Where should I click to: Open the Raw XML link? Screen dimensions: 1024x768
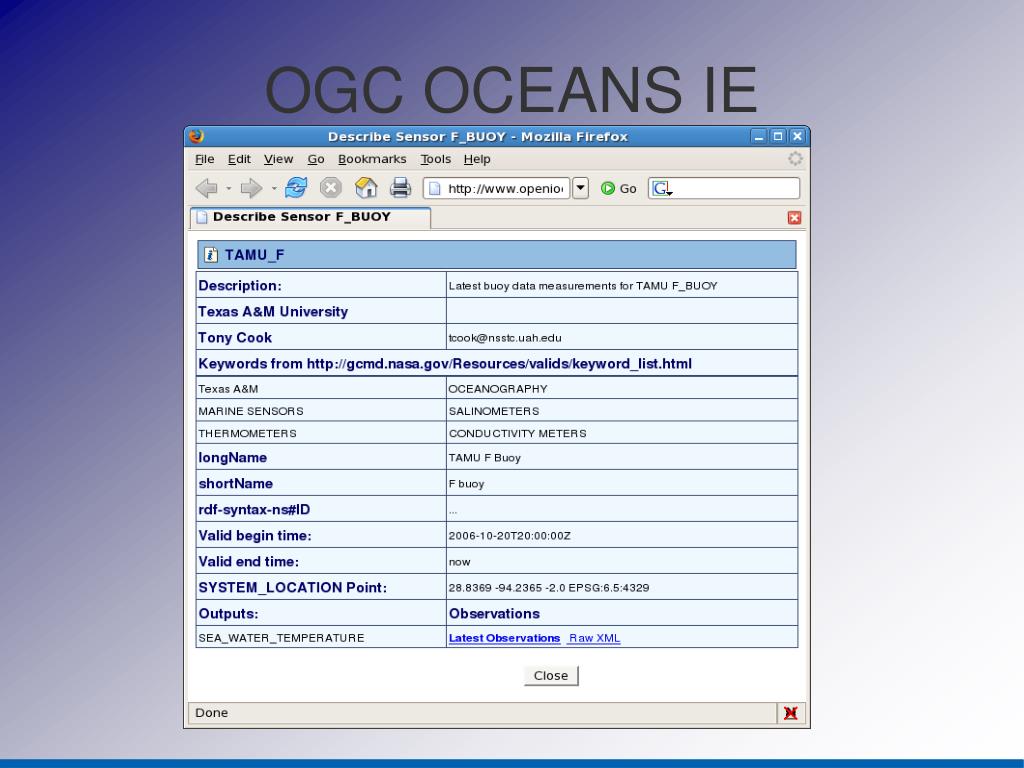[x=594, y=638]
